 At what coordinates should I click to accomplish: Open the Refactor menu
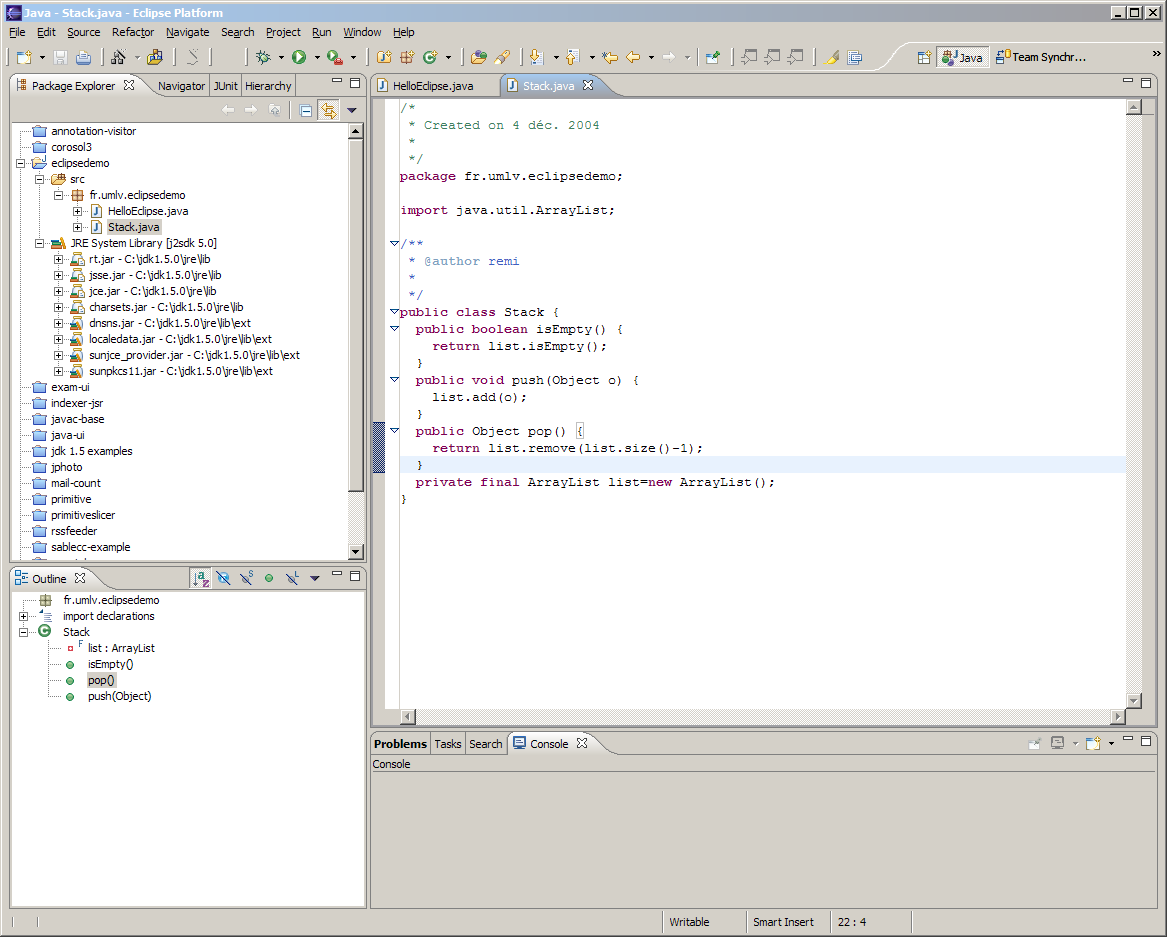[133, 32]
